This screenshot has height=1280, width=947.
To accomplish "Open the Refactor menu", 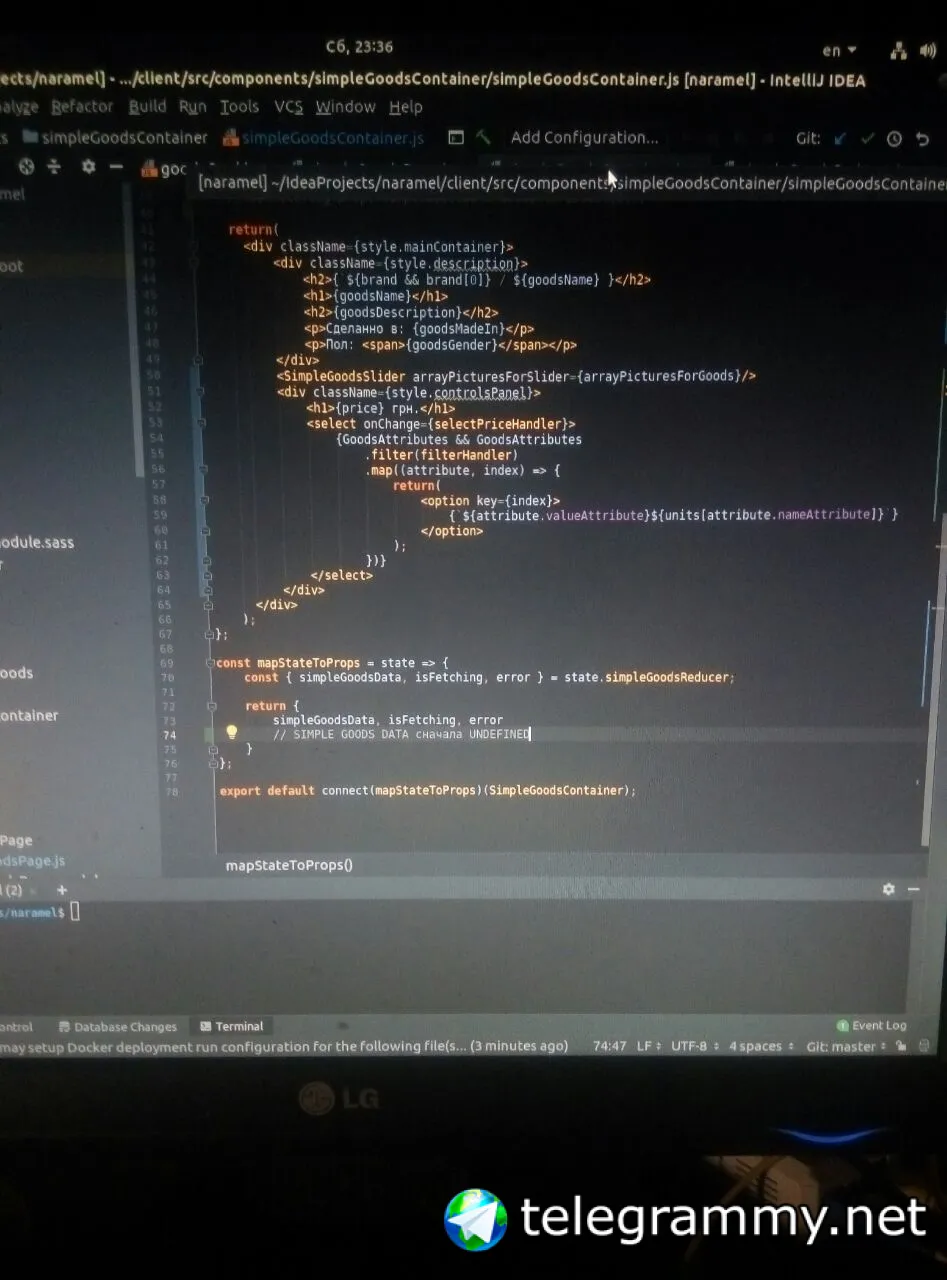I will [x=82, y=107].
